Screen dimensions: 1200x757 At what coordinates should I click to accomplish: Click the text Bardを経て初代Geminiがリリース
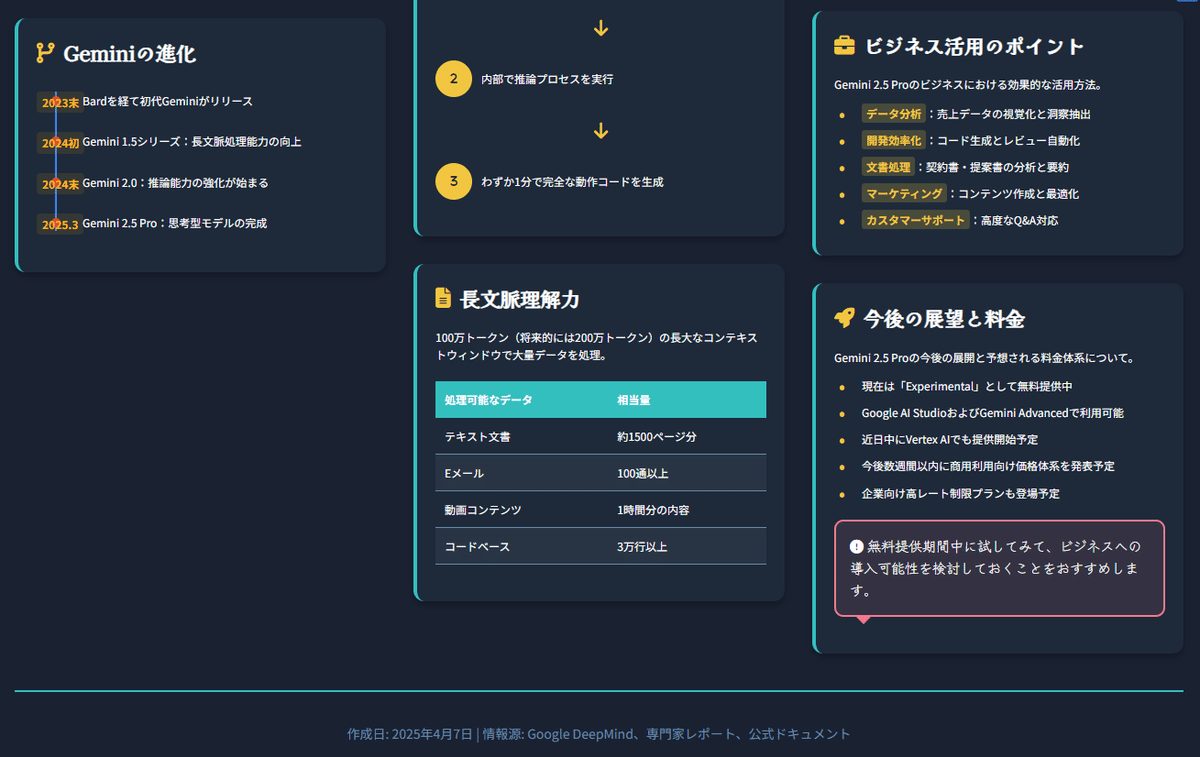point(168,102)
